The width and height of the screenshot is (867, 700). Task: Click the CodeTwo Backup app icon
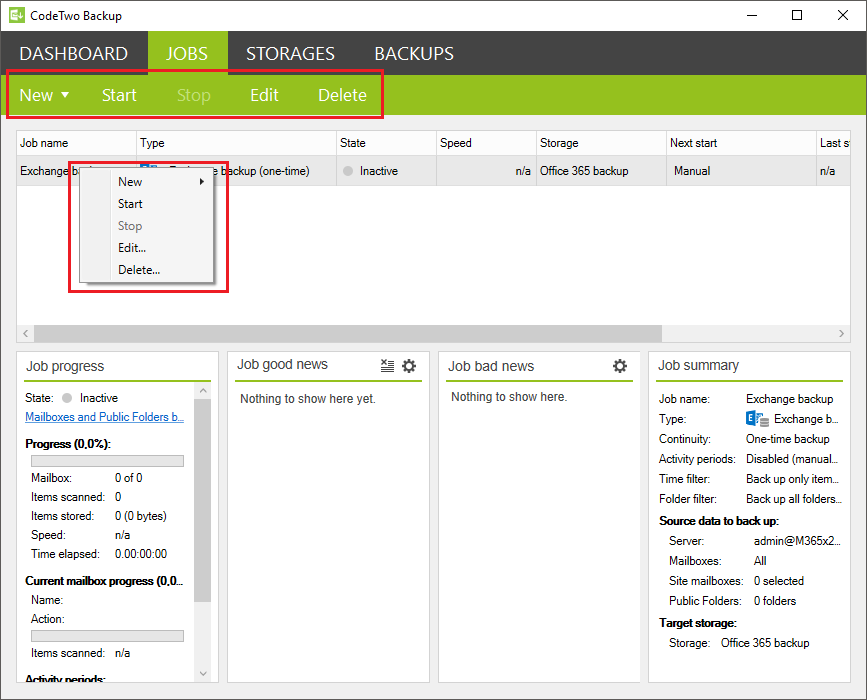pos(17,15)
